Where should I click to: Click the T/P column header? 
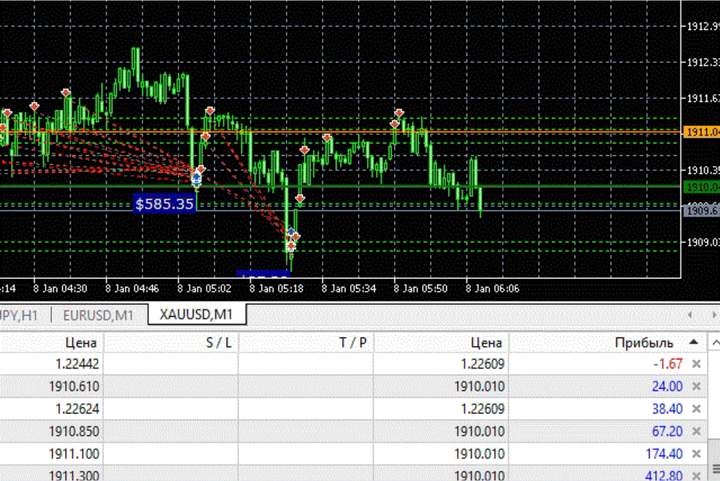click(353, 342)
